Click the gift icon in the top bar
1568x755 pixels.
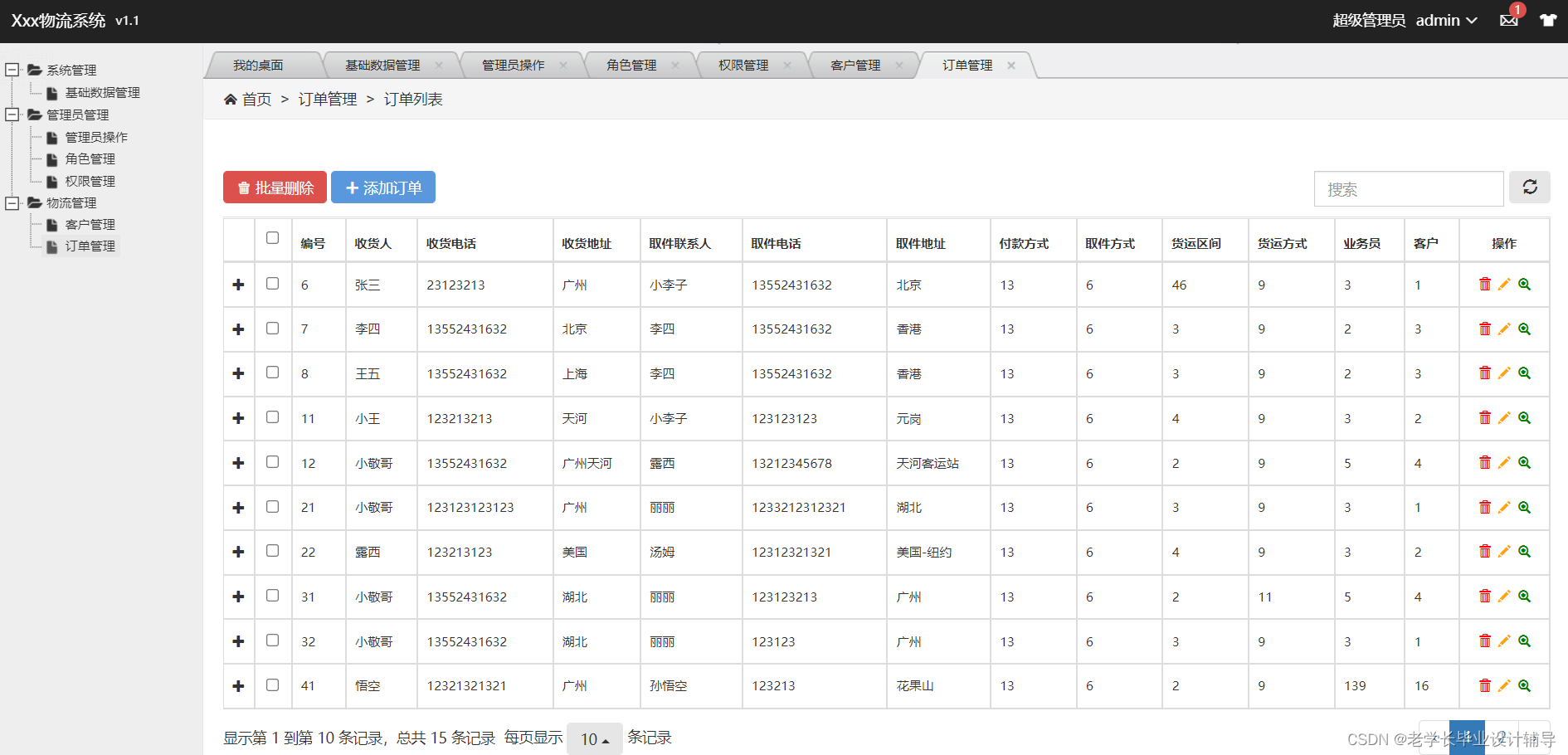[x=1547, y=21]
